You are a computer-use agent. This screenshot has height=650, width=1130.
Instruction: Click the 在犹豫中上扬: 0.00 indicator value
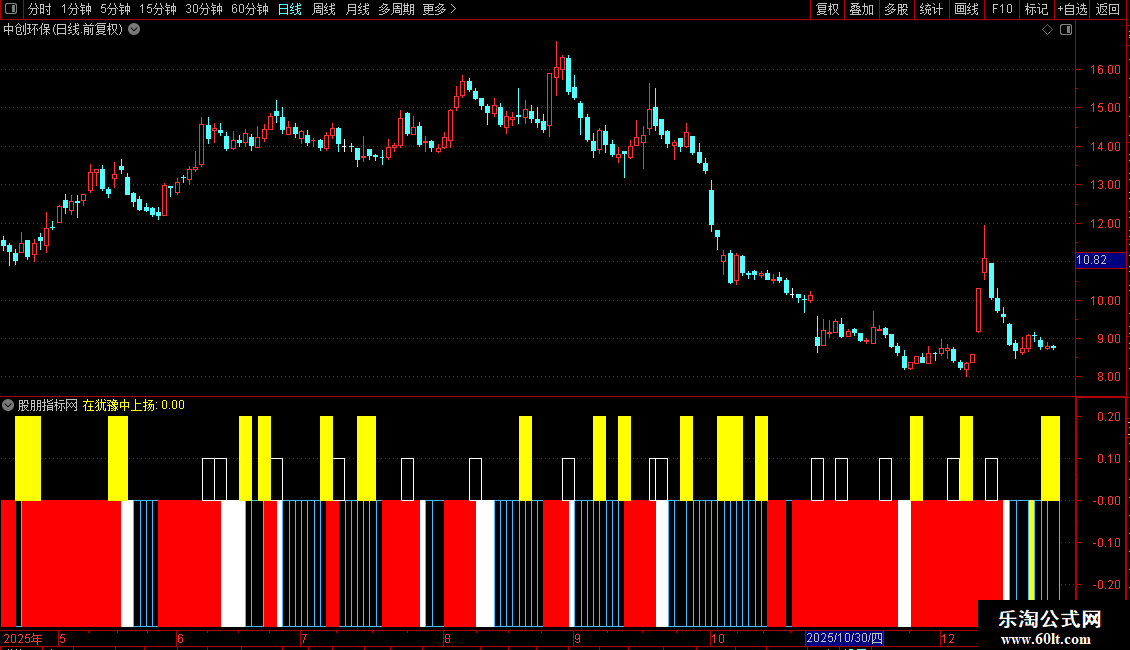[x=133, y=406]
